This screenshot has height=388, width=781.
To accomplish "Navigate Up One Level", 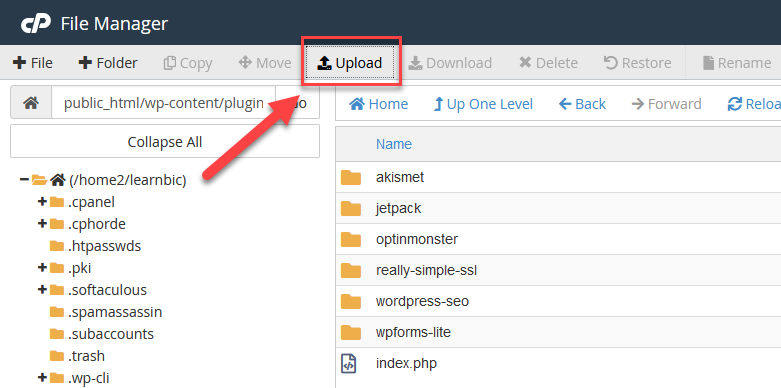I will point(483,104).
